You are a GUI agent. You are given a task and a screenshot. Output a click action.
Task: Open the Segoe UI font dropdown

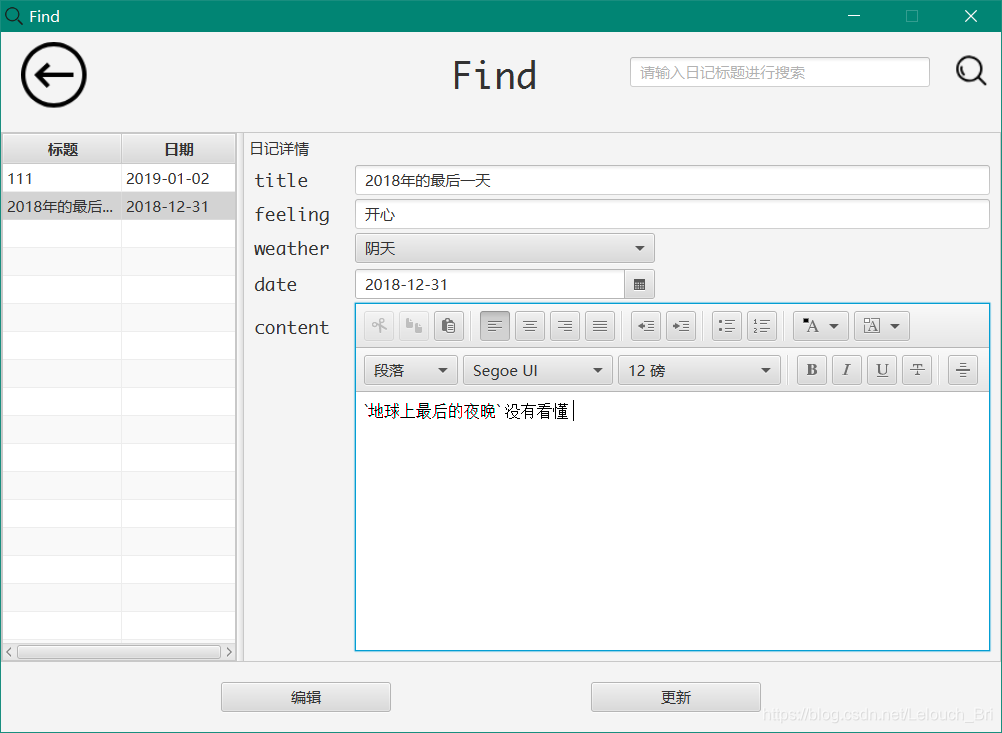coord(537,370)
